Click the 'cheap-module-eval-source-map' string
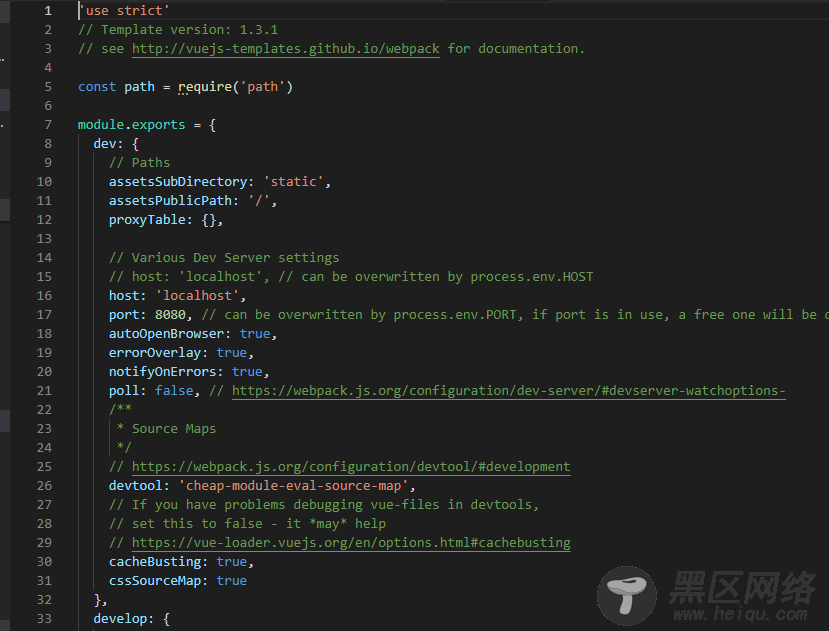Screen dimensions: 829x631 293,486
